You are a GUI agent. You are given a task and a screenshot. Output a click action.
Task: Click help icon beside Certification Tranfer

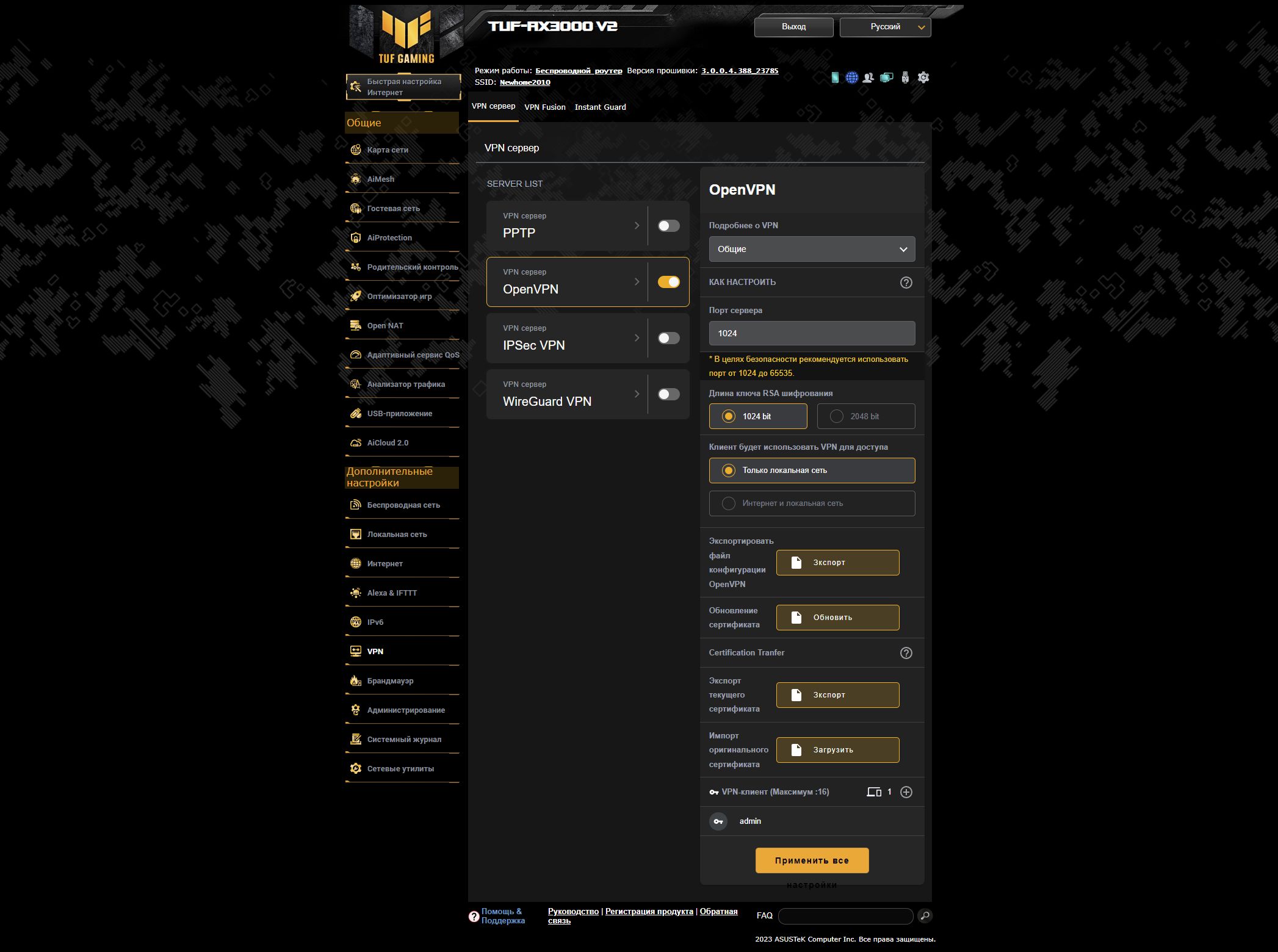point(906,653)
